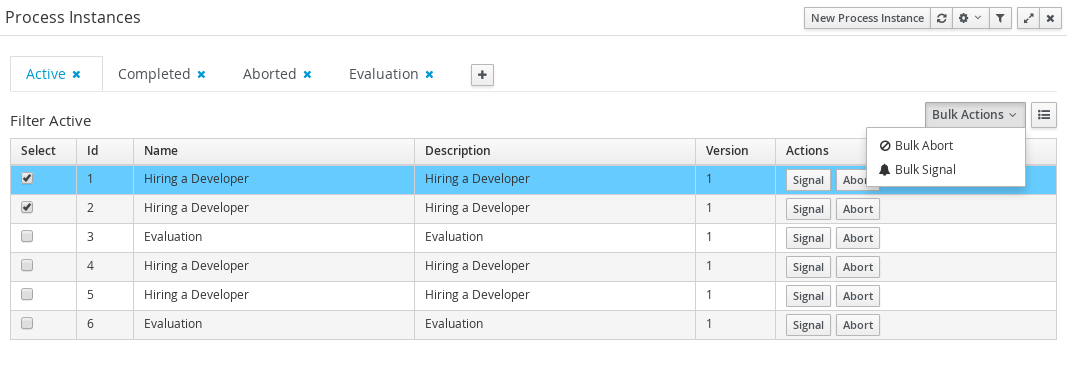Uncheck the checkbox for instance 1
The height and width of the screenshot is (369, 1067).
pyautogui.click(x=27, y=178)
